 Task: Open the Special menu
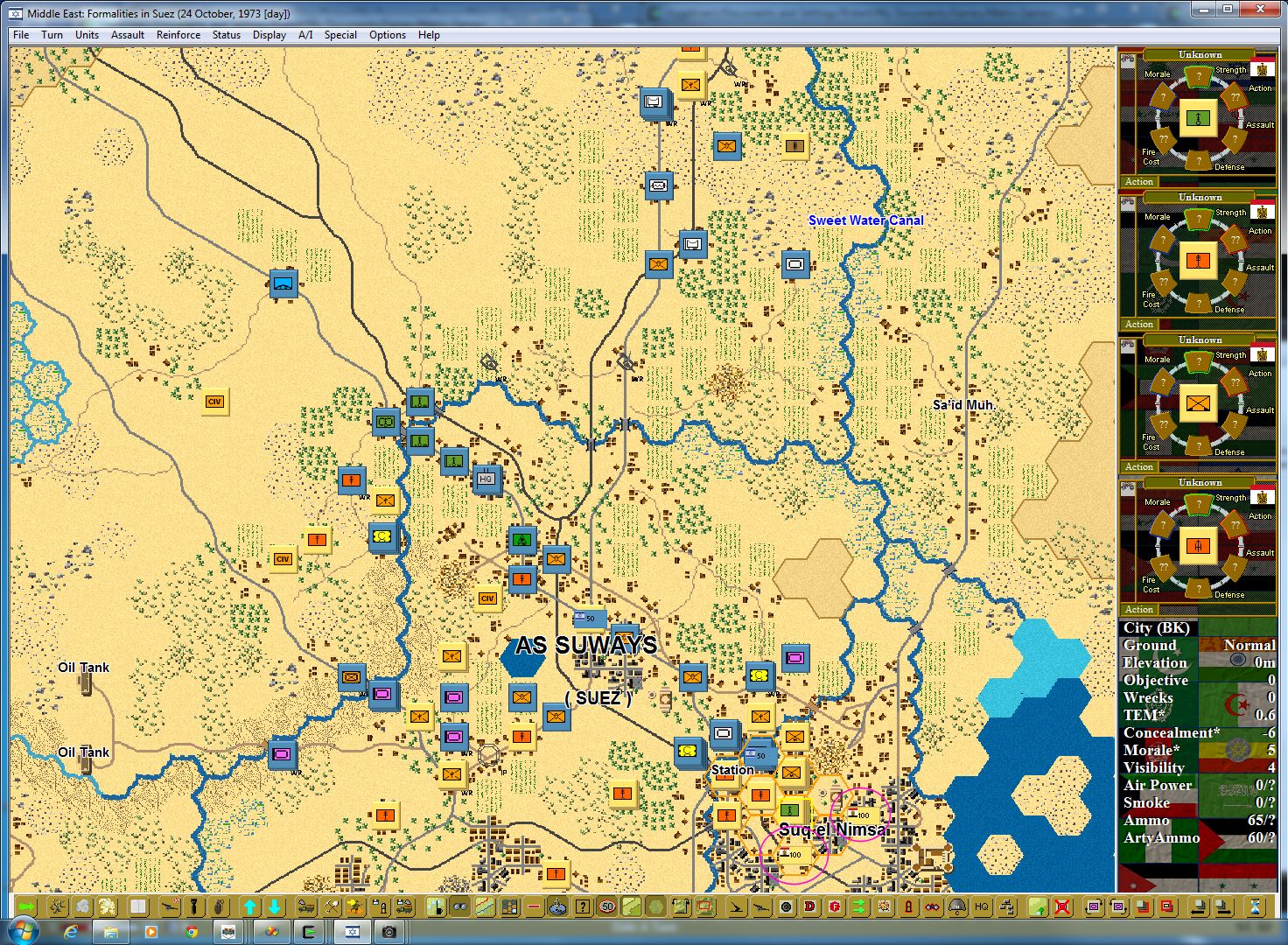pos(340,35)
